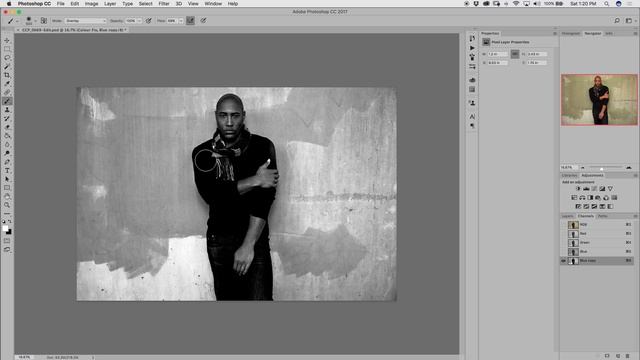Screen dimensions: 640x360
Task: Open the Channels panel flyout menu
Action: point(635,216)
